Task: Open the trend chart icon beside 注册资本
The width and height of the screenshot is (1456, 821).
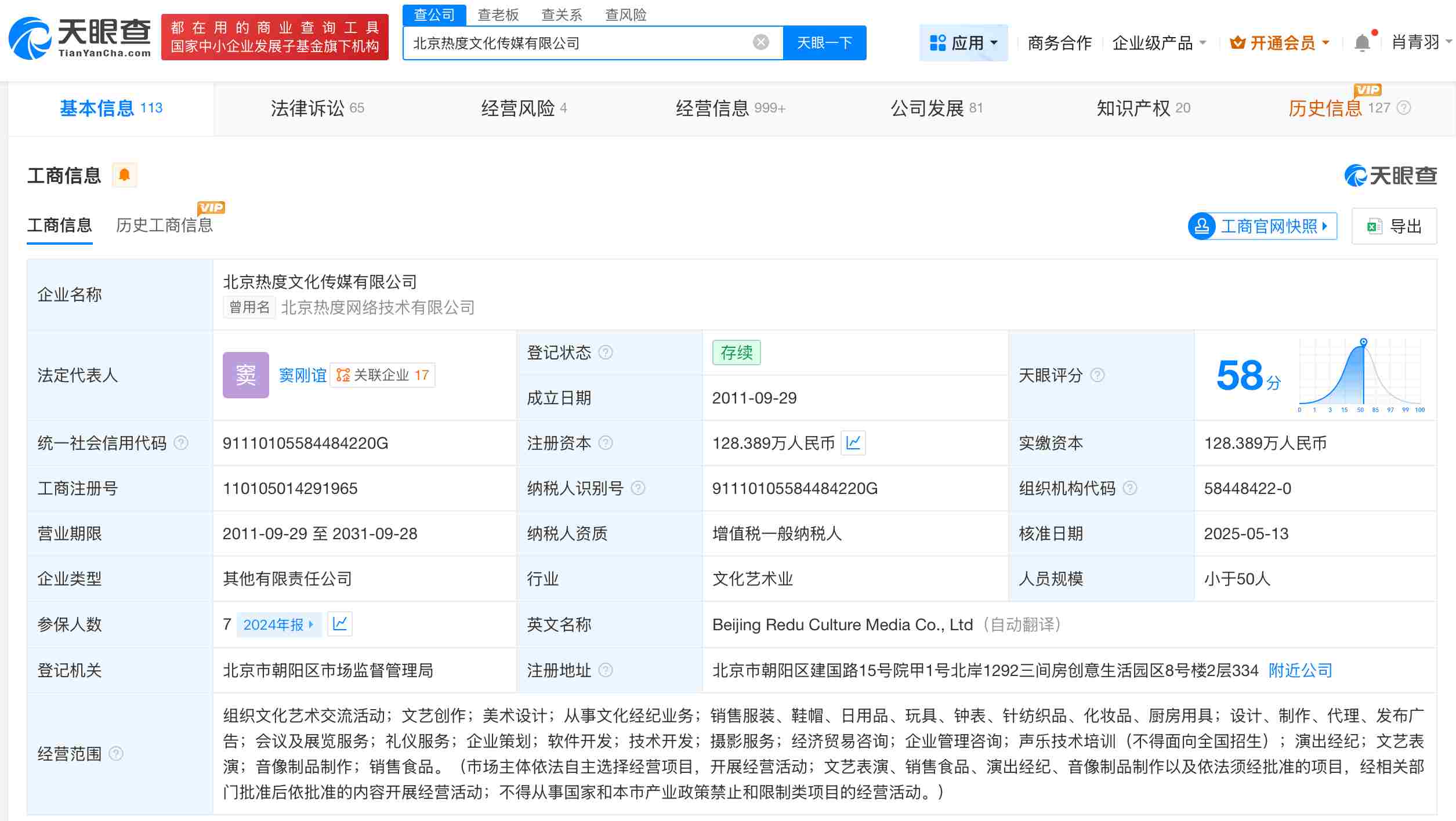Action: 852,443
